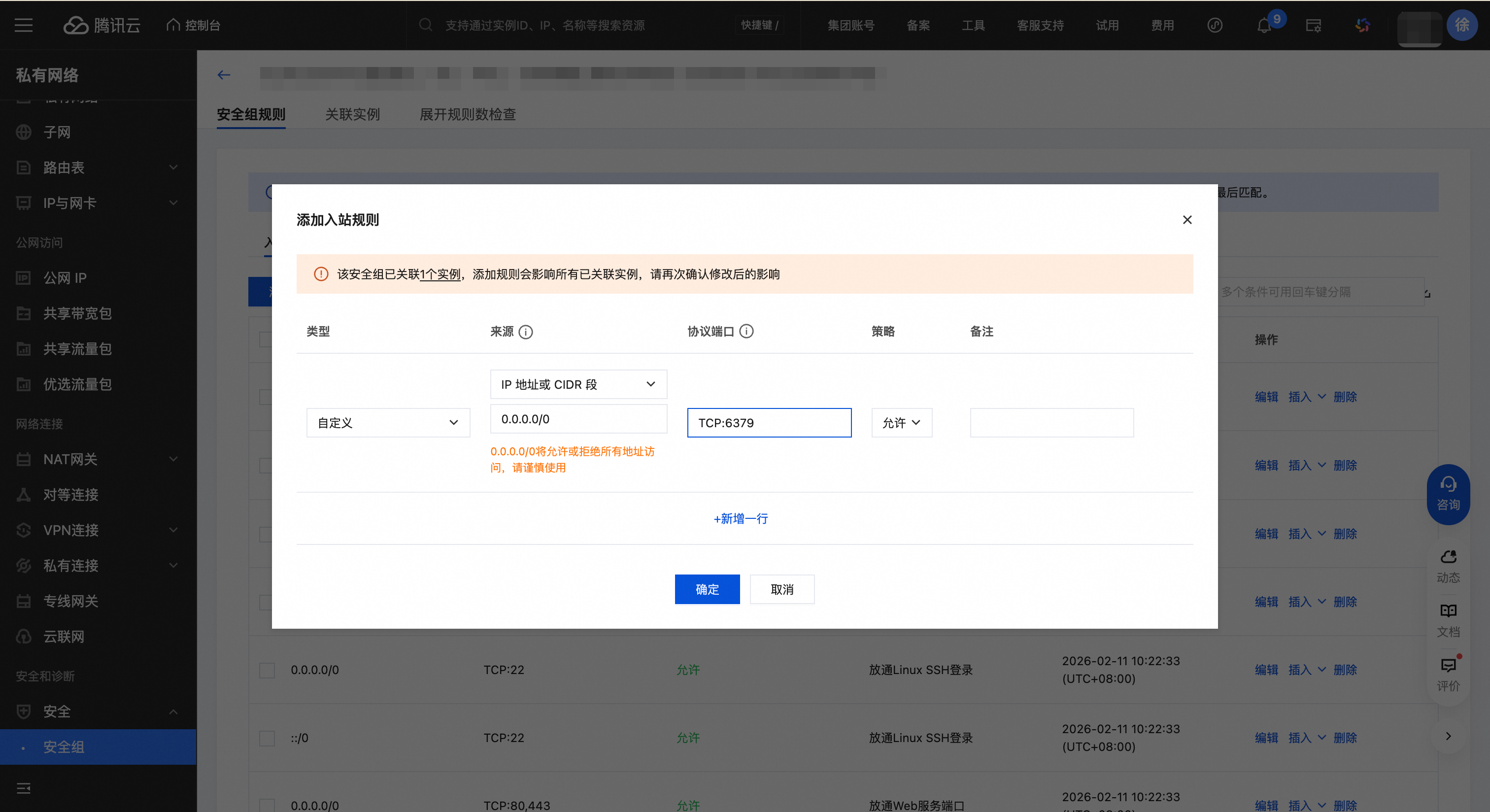Switch to the 关联实例 tab
The width and height of the screenshot is (1490, 812).
[352, 114]
